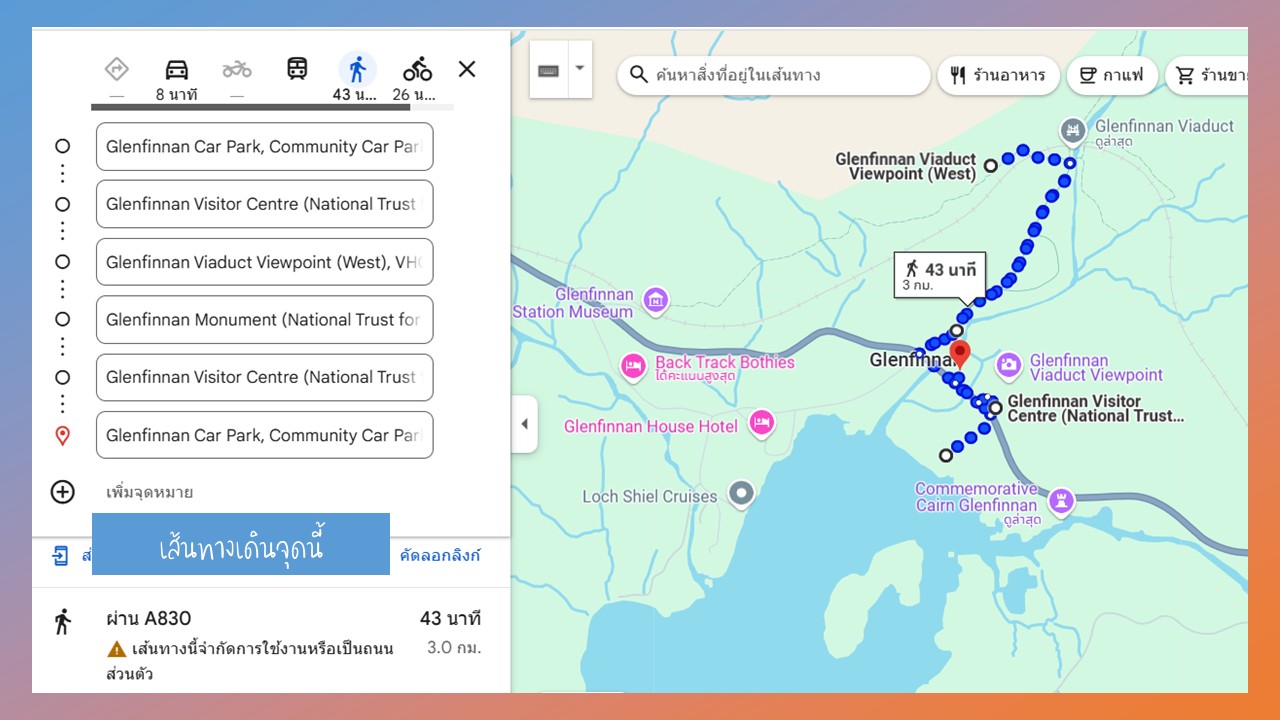
Task: Click Glenfinnan House Hotel lodging pin
Action: click(x=762, y=423)
